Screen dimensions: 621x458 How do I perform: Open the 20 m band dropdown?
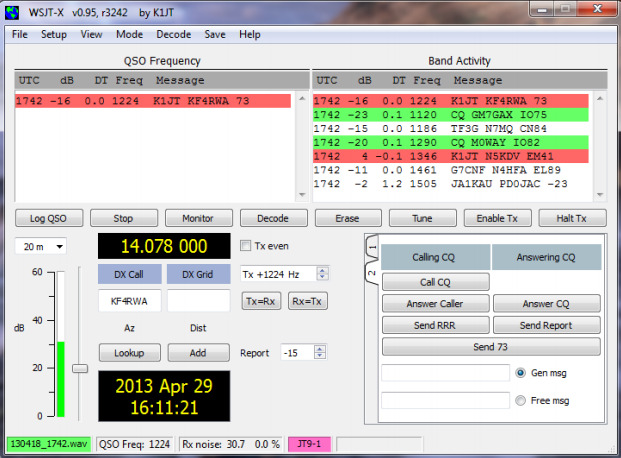tap(40, 246)
